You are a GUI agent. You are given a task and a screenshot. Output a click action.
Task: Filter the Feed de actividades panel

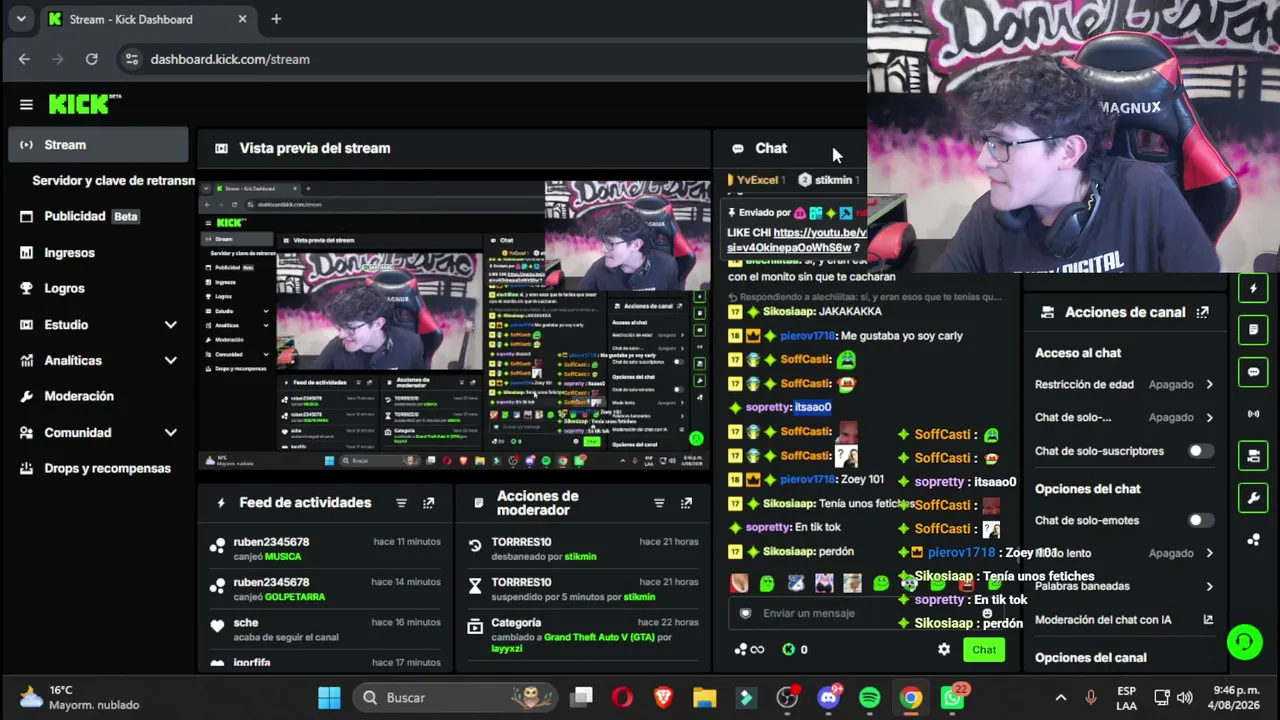pos(401,503)
